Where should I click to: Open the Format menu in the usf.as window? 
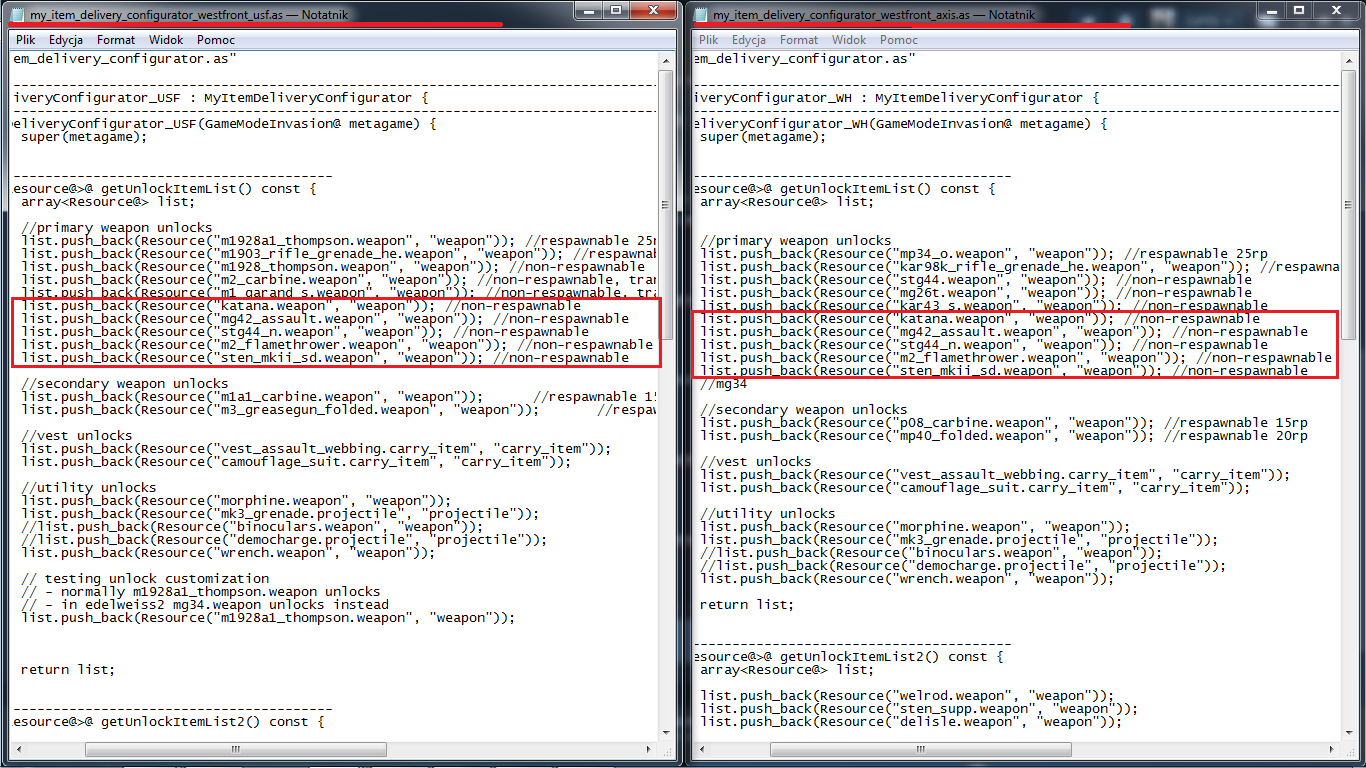click(x=116, y=40)
